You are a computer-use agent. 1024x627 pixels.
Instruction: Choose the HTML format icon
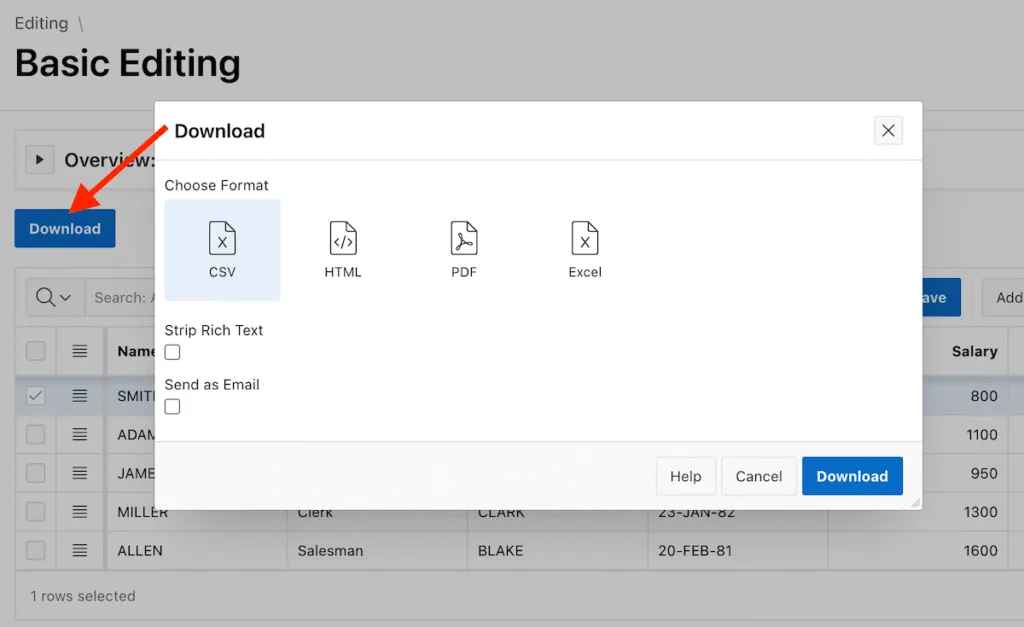pyautogui.click(x=343, y=250)
